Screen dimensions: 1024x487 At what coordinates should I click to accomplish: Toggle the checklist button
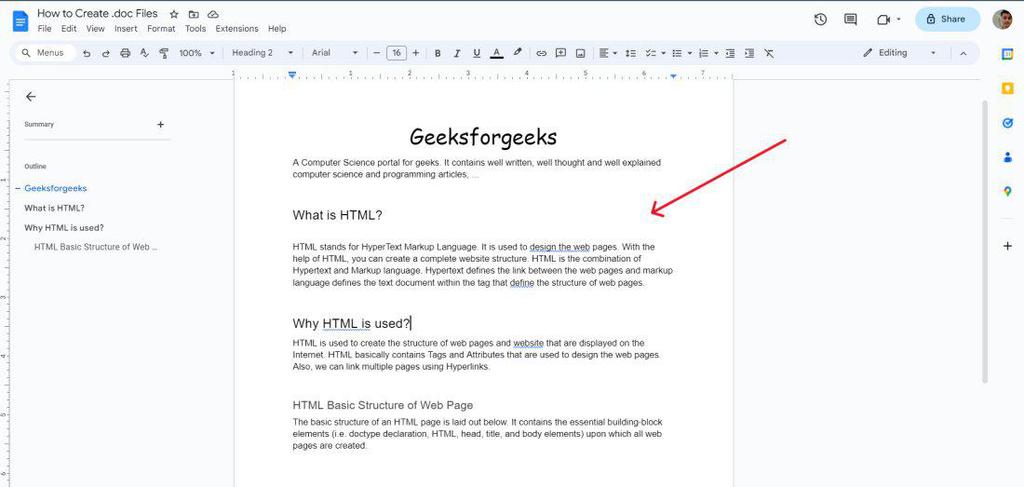(x=650, y=54)
